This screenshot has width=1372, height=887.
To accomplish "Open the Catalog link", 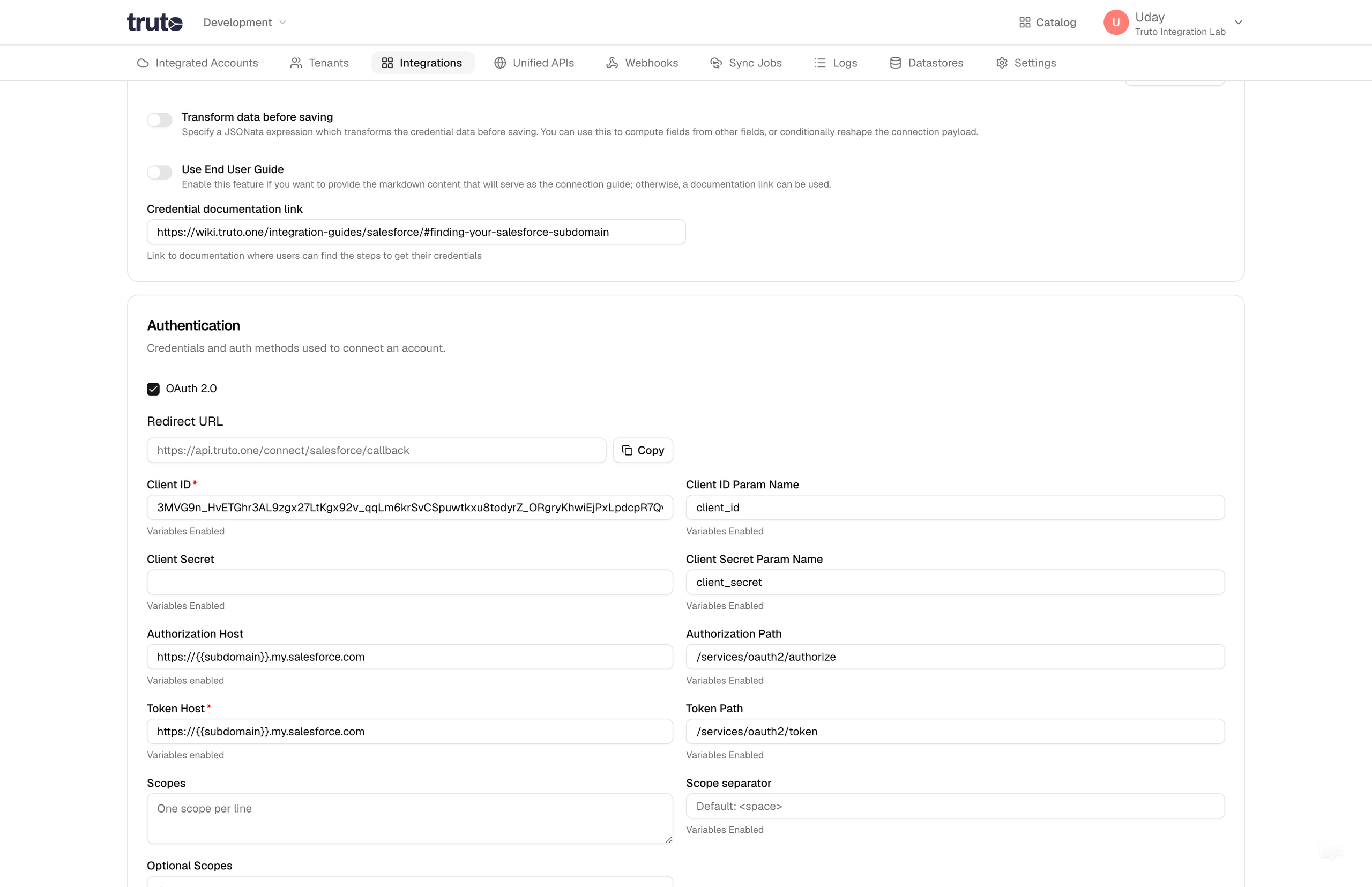I will click(x=1047, y=23).
